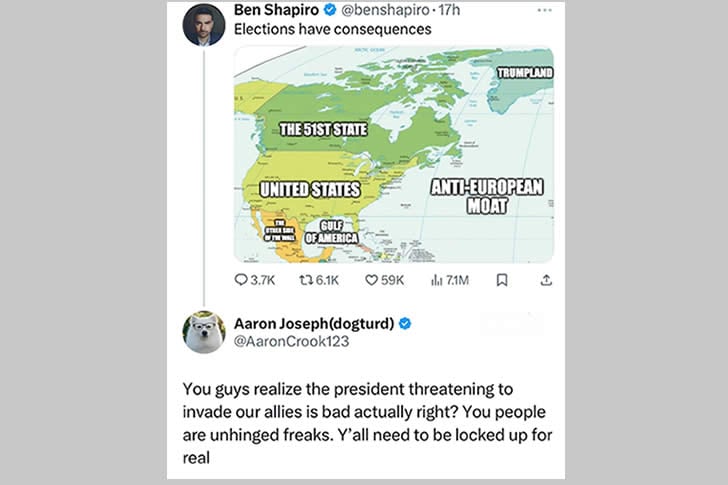
Task: Bookmark the Ben Shapiro tweet
Action: [502, 280]
